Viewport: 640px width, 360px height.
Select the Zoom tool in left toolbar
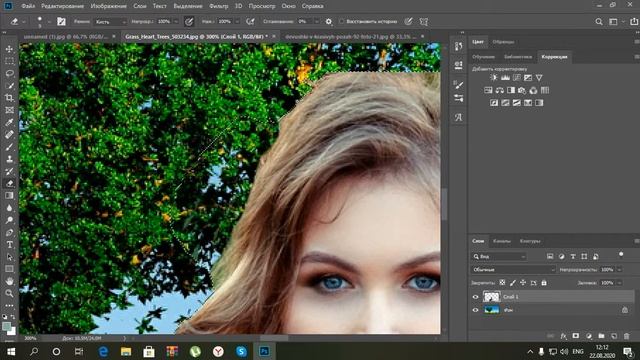coord(9,293)
